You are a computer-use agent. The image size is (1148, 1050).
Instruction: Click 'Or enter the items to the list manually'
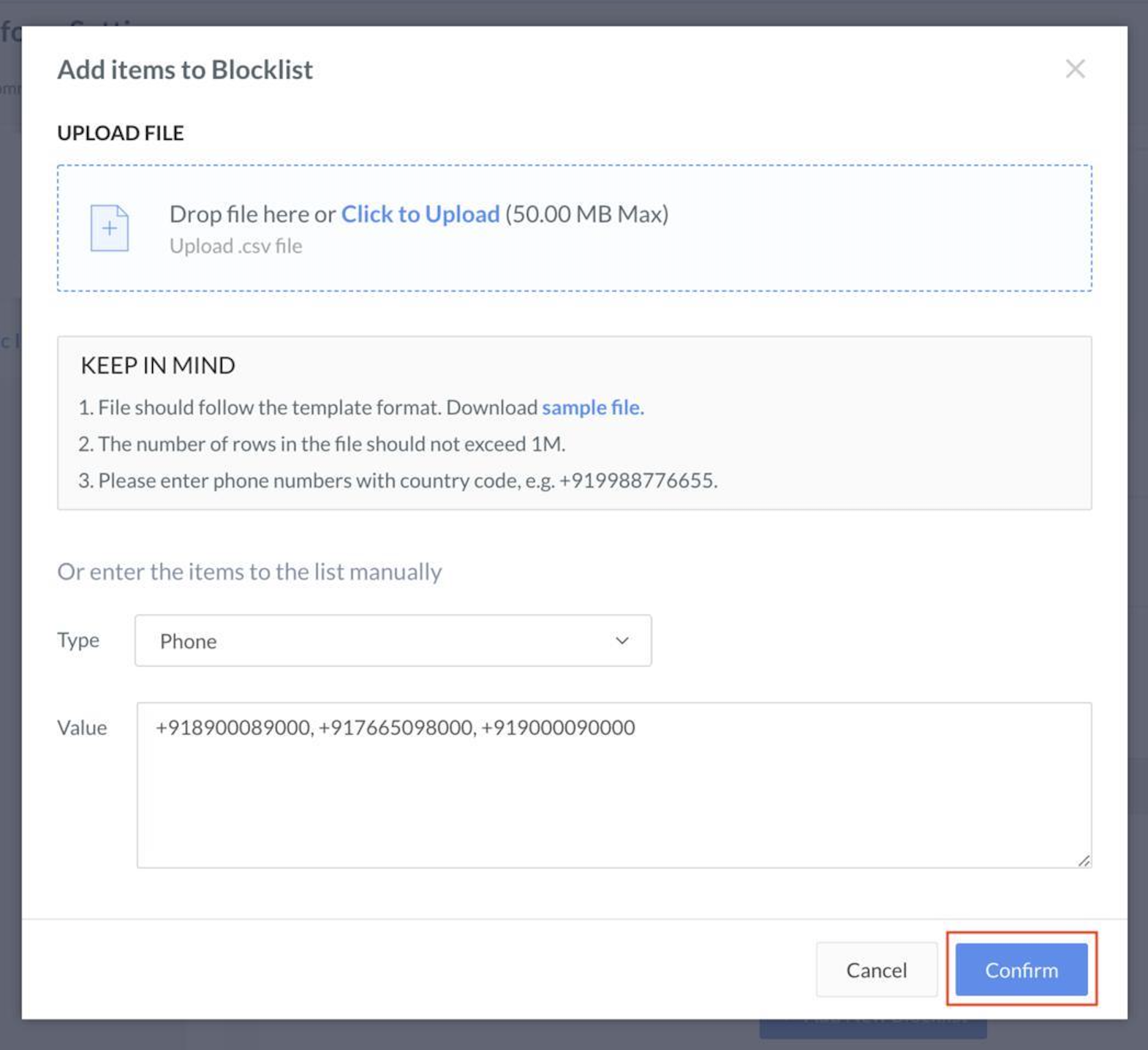pyautogui.click(x=249, y=571)
